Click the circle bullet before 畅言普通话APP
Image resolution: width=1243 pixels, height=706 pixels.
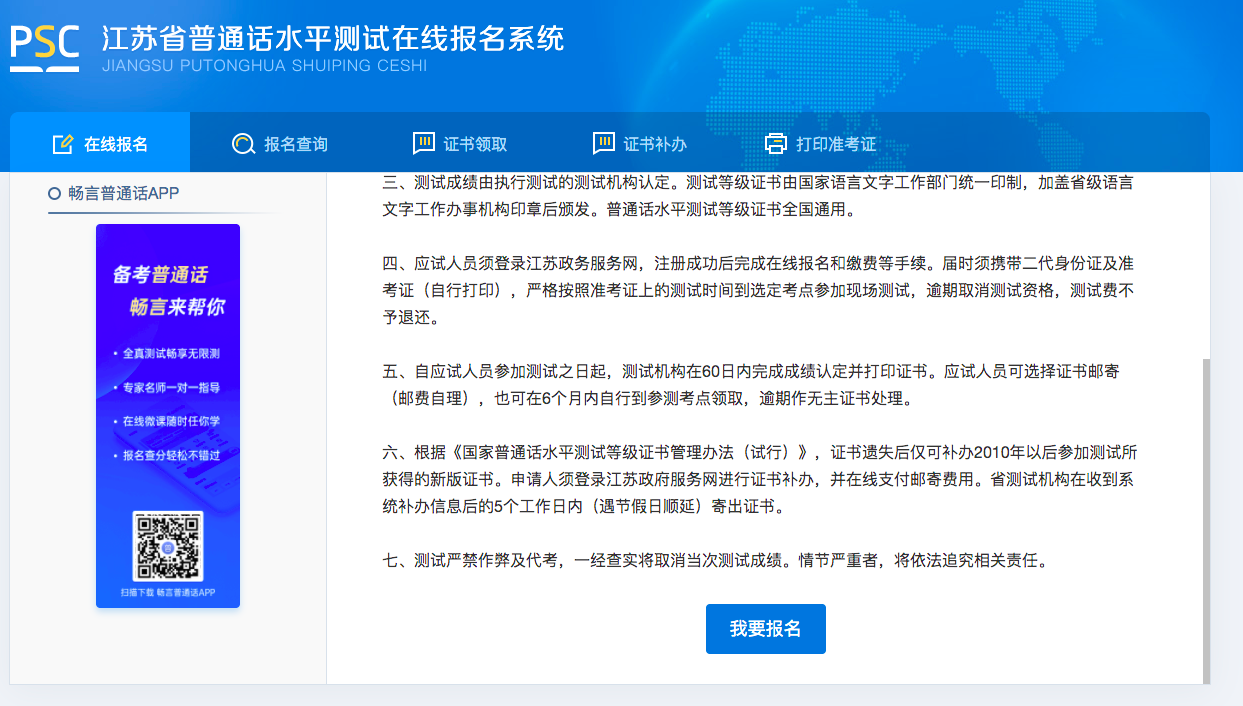pos(55,194)
